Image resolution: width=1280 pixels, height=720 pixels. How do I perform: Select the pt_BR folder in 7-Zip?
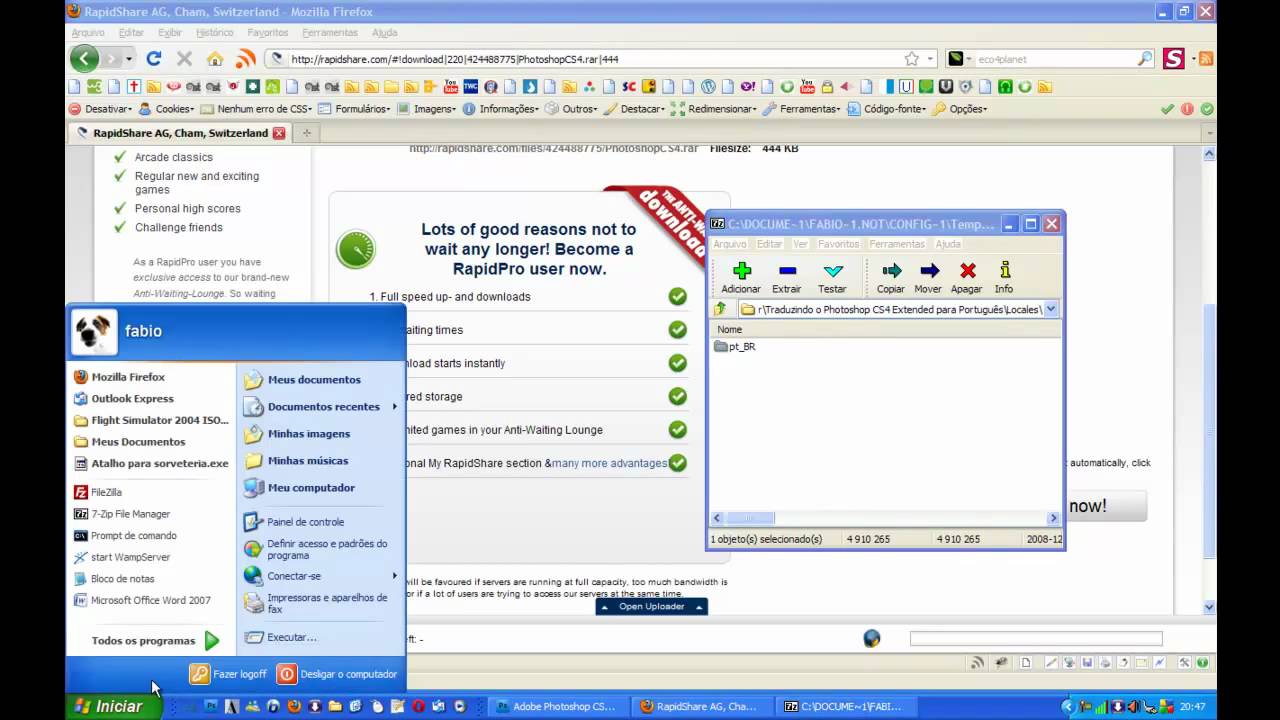coord(735,347)
